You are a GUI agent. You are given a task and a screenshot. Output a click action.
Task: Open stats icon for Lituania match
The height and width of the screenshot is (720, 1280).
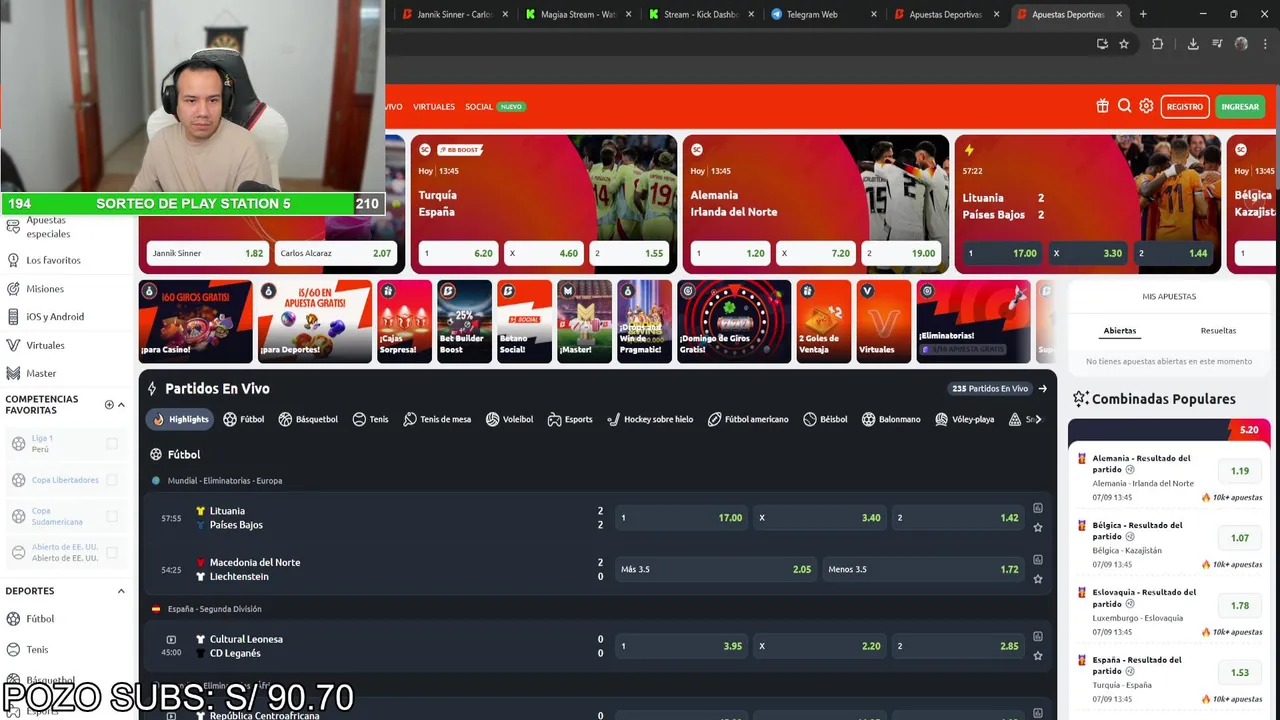click(1038, 508)
